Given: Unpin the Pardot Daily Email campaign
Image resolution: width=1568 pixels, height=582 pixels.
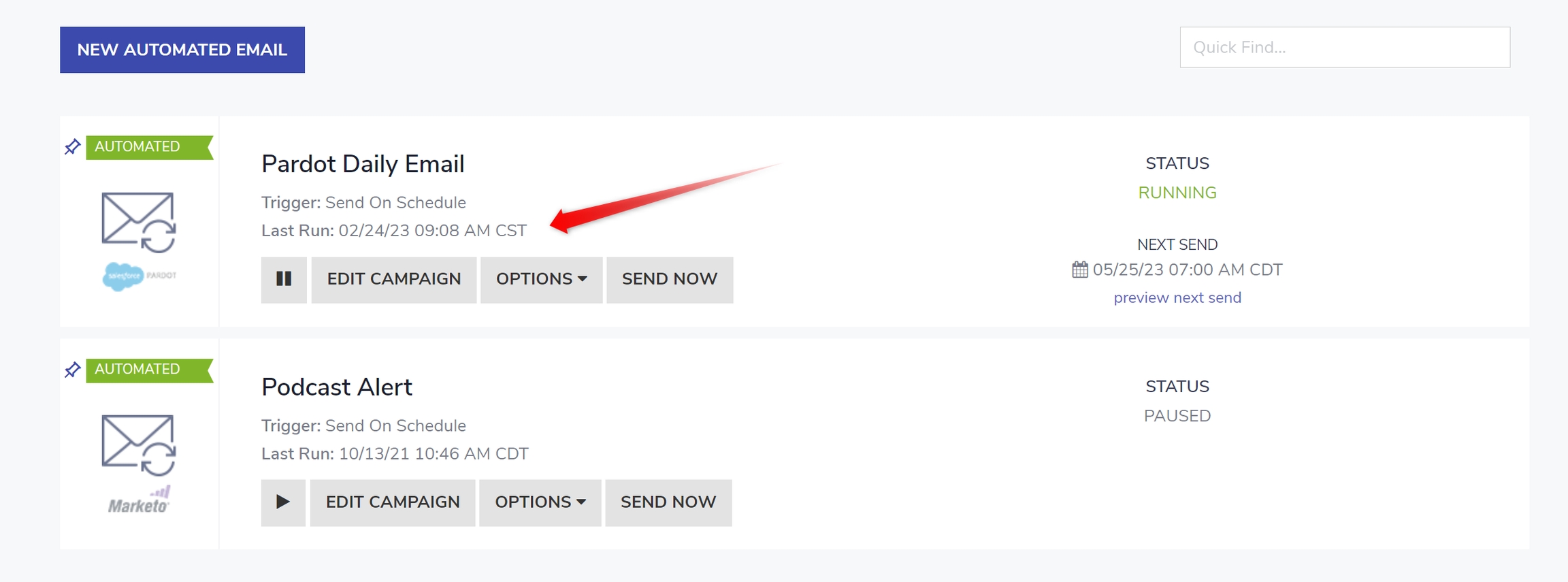Looking at the screenshot, I should 73,146.
